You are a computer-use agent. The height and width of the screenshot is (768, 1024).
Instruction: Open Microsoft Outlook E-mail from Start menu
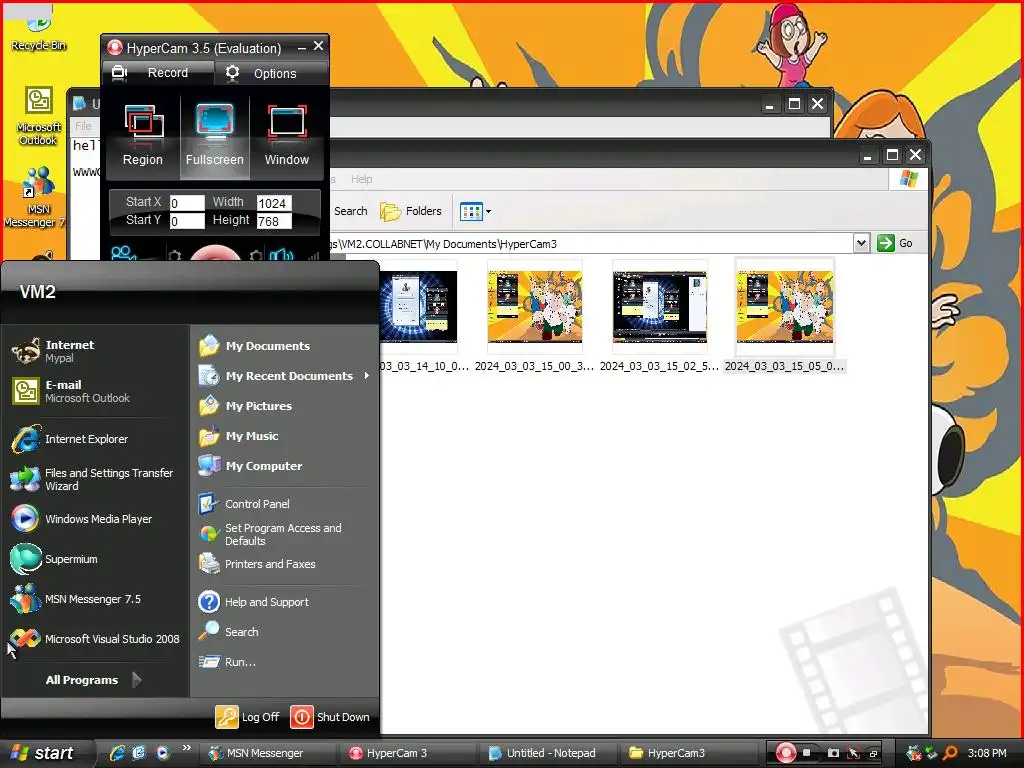[95, 391]
